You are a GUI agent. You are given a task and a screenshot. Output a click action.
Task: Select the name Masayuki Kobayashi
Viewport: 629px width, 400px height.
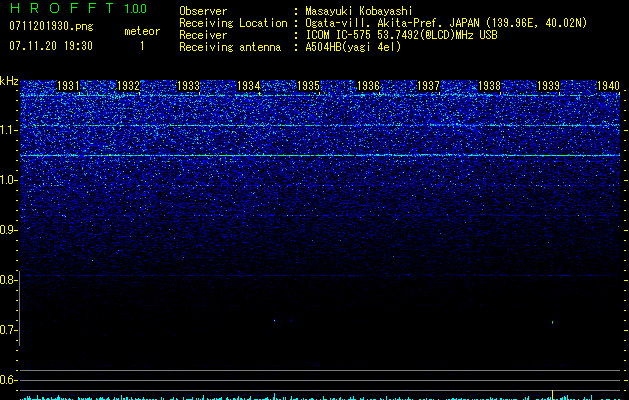359,12
